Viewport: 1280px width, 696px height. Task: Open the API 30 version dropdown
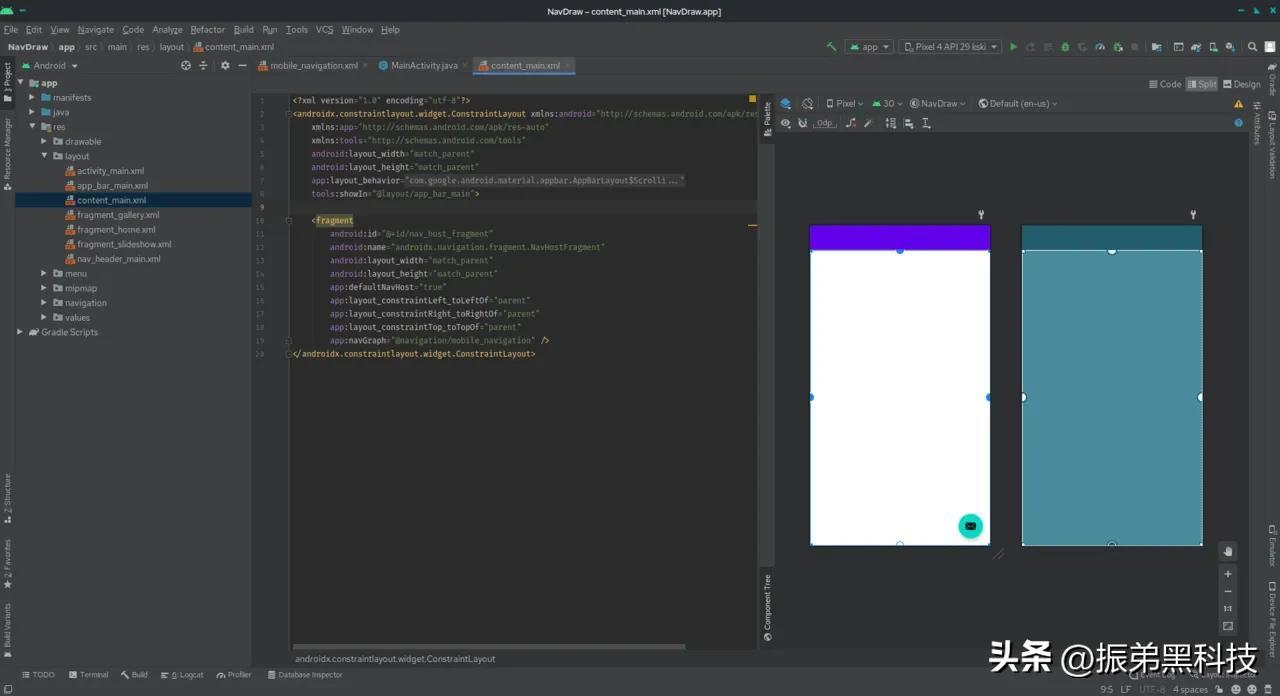(887, 103)
